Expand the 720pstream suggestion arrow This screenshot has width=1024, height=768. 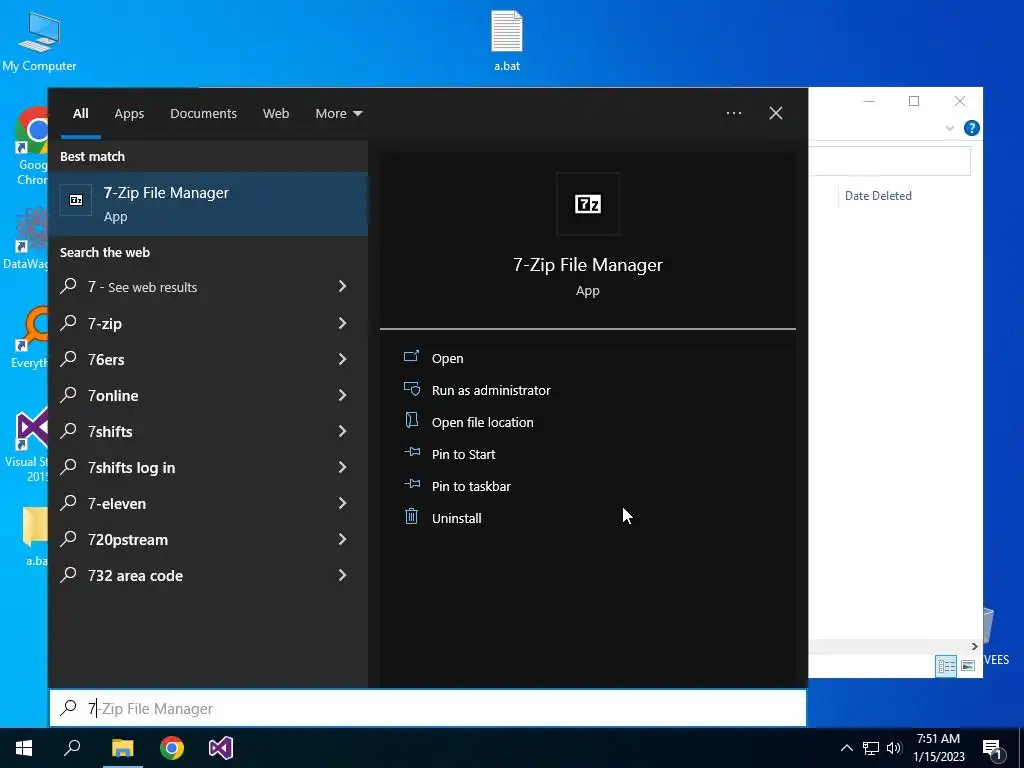coord(342,539)
